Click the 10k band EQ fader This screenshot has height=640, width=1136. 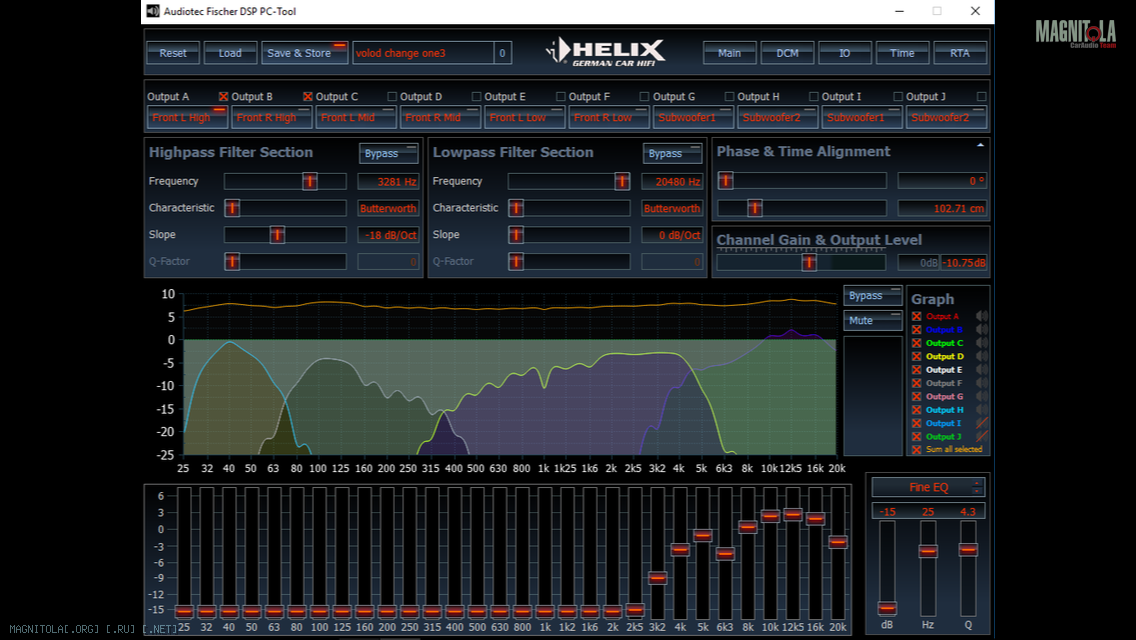click(770, 516)
